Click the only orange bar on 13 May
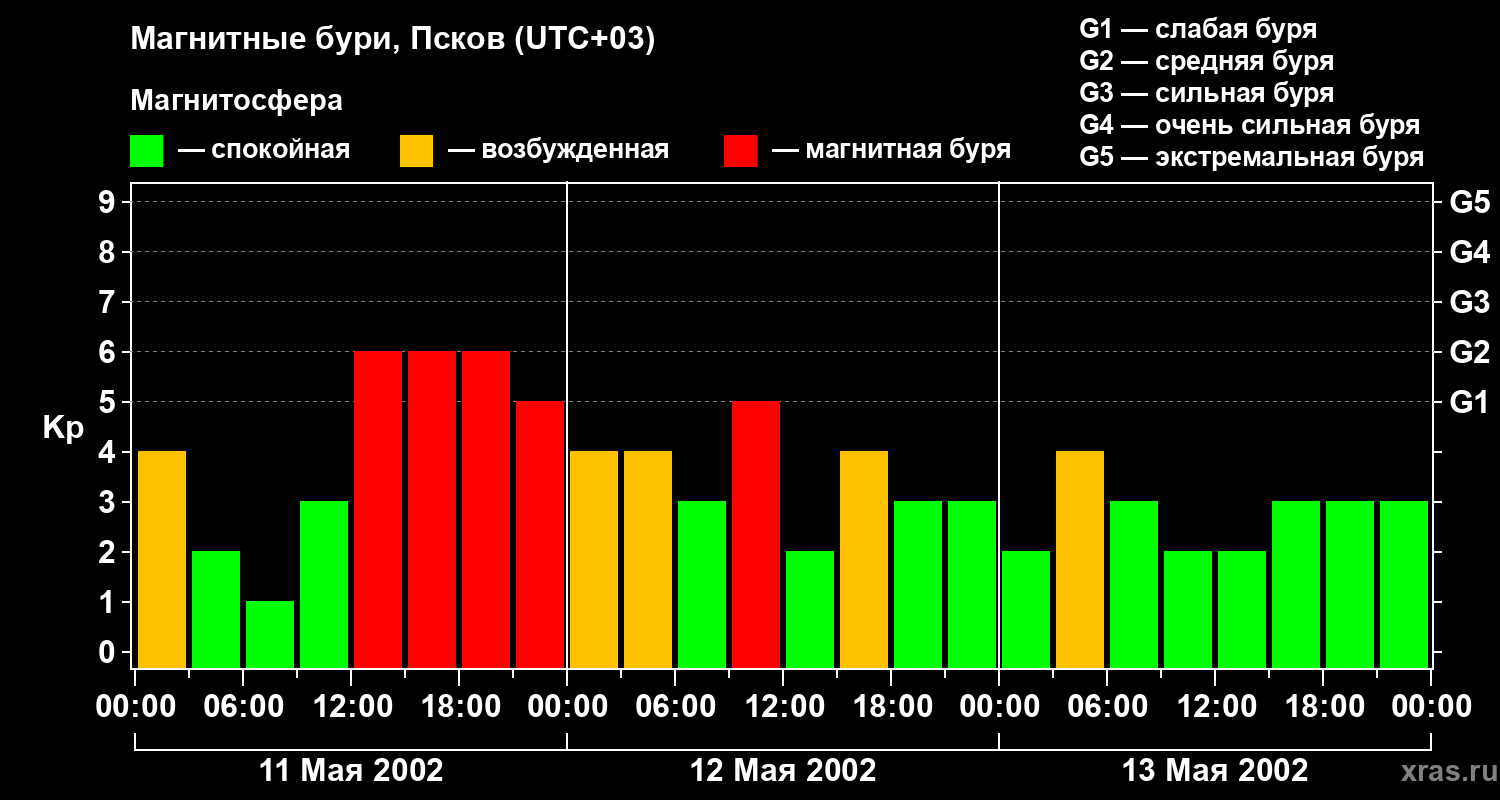1500x800 pixels. coord(1080,560)
